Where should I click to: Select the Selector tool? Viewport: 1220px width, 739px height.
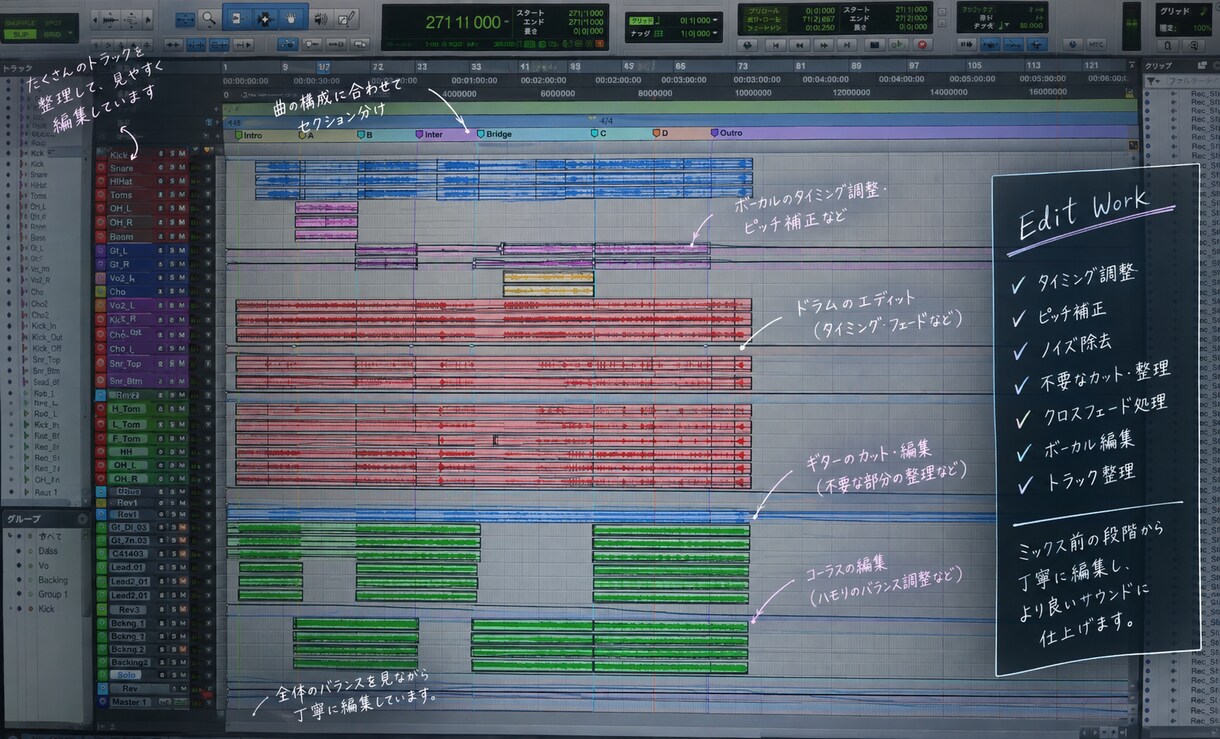[x=265, y=18]
